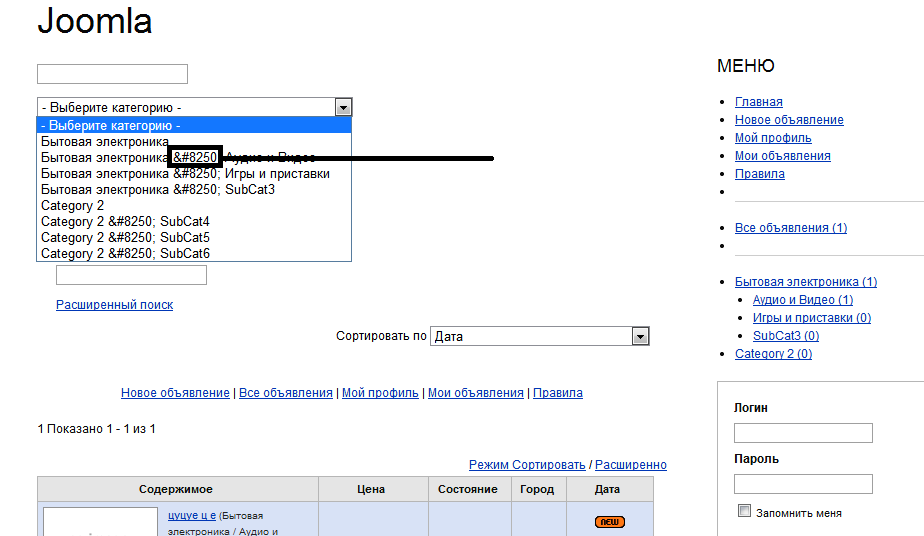
Task: Click the 'Показано 1 - 1 из 1' text
Action: pyautogui.click(x=101, y=429)
